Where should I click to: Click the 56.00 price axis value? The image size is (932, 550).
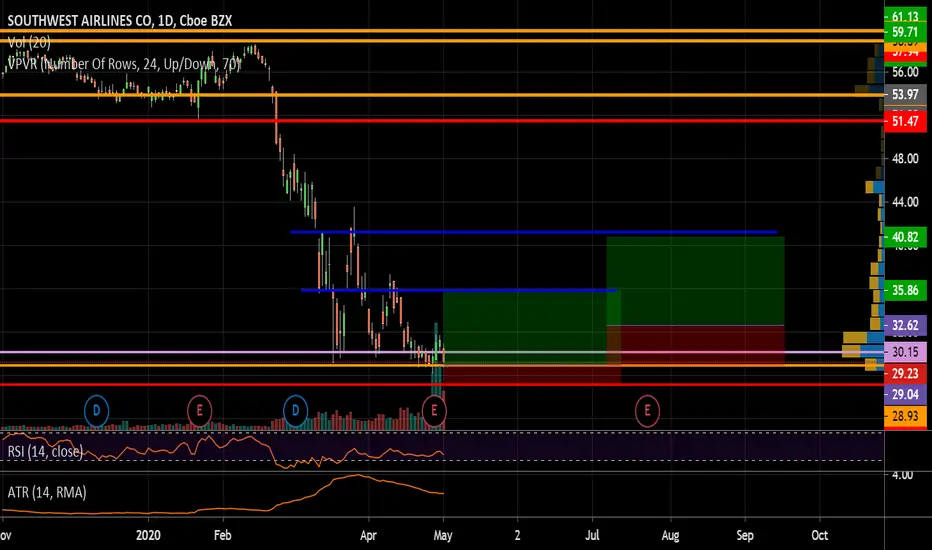(x=905, y=72)
